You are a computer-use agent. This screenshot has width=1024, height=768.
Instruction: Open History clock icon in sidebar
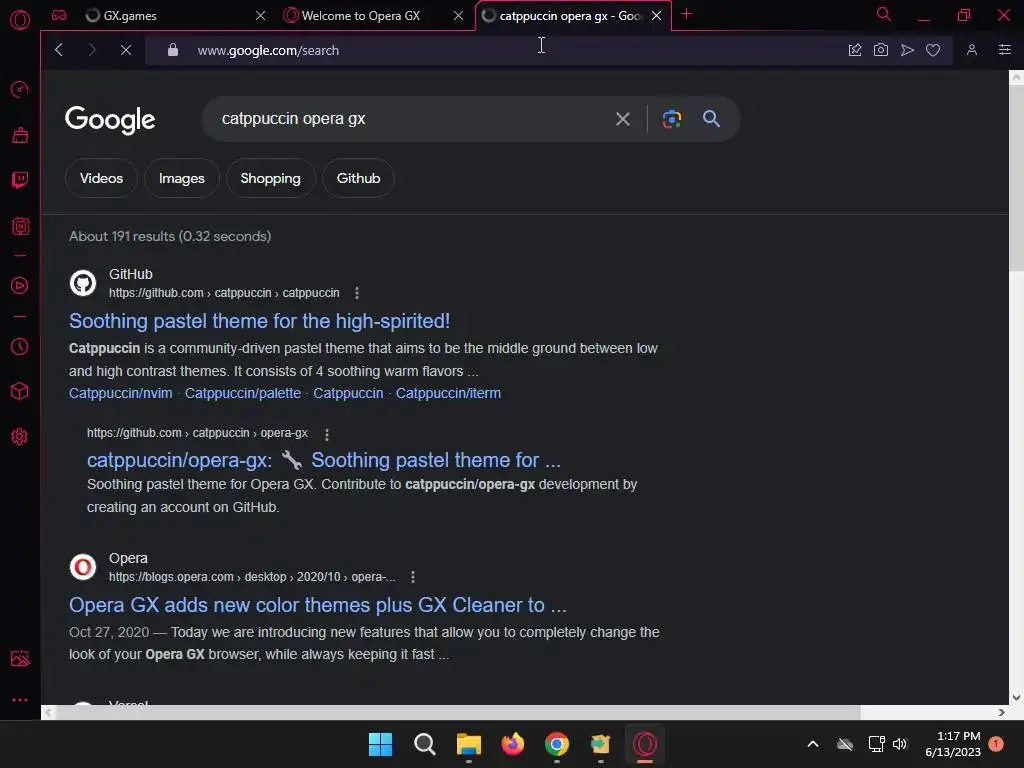coord(20,346)
